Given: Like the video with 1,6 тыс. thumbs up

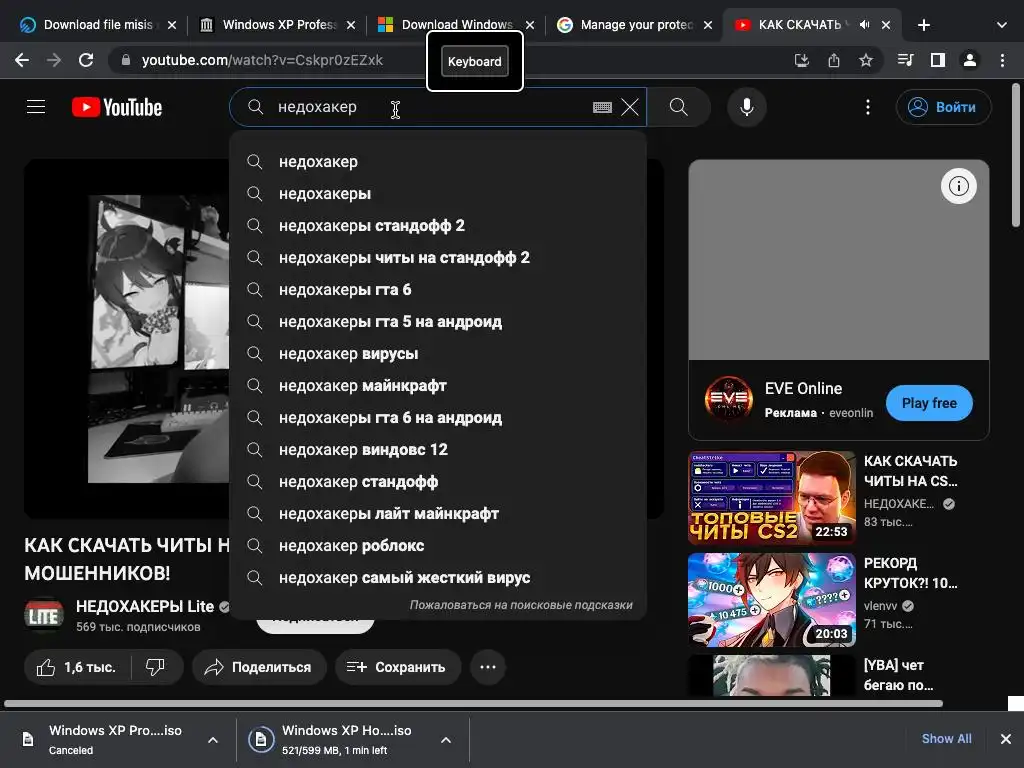Looking at the screenshot, I should click(x=77, y=667).
